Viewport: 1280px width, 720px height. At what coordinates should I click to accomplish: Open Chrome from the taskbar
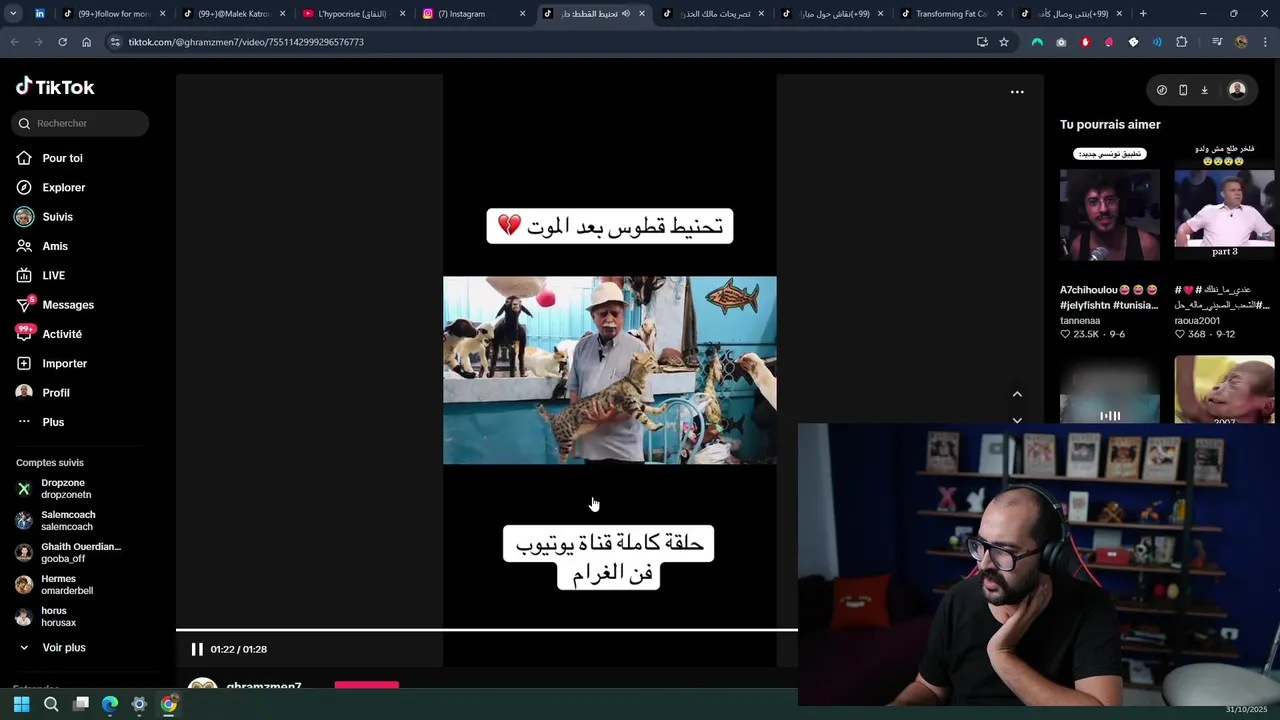tap(169, 704)
